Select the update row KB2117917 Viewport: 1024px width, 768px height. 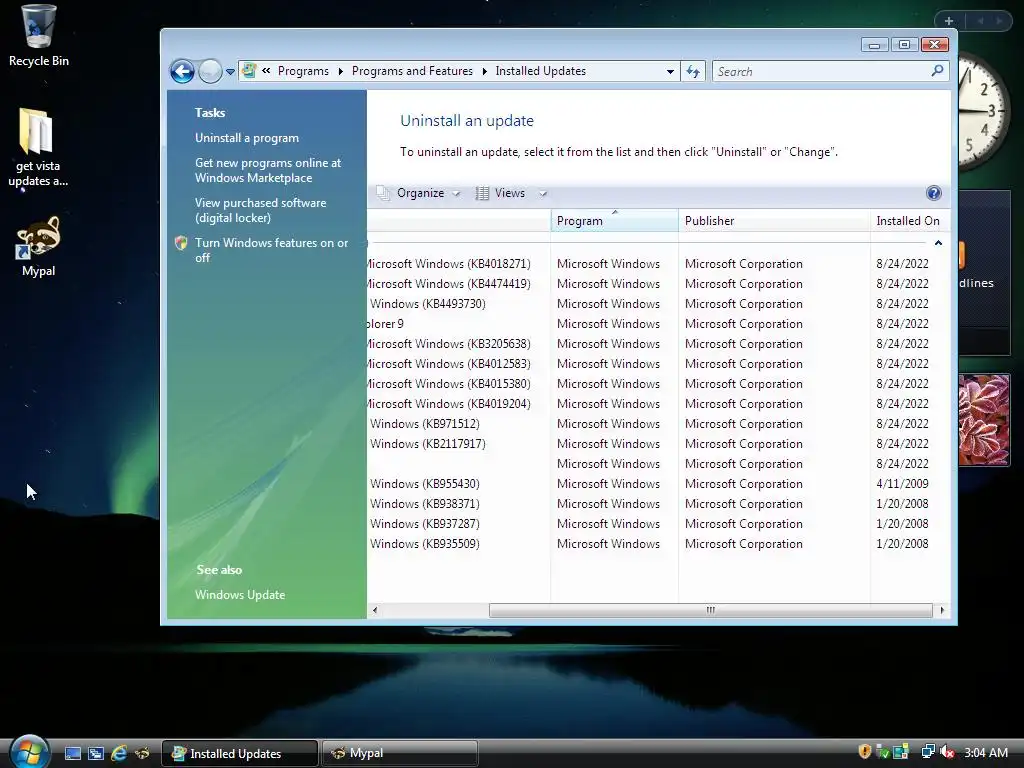(657, 444)
